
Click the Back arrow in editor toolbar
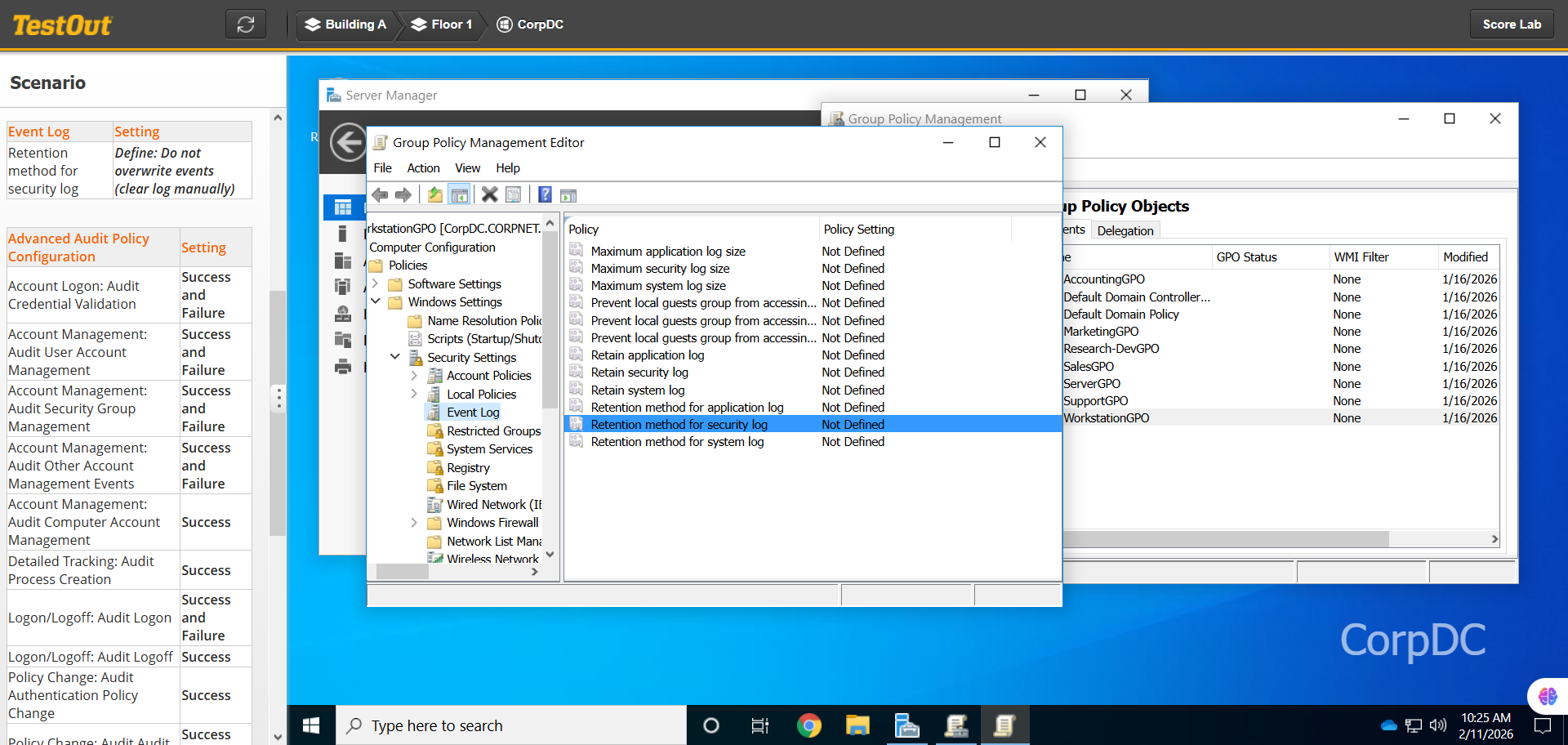click(380, 194)
